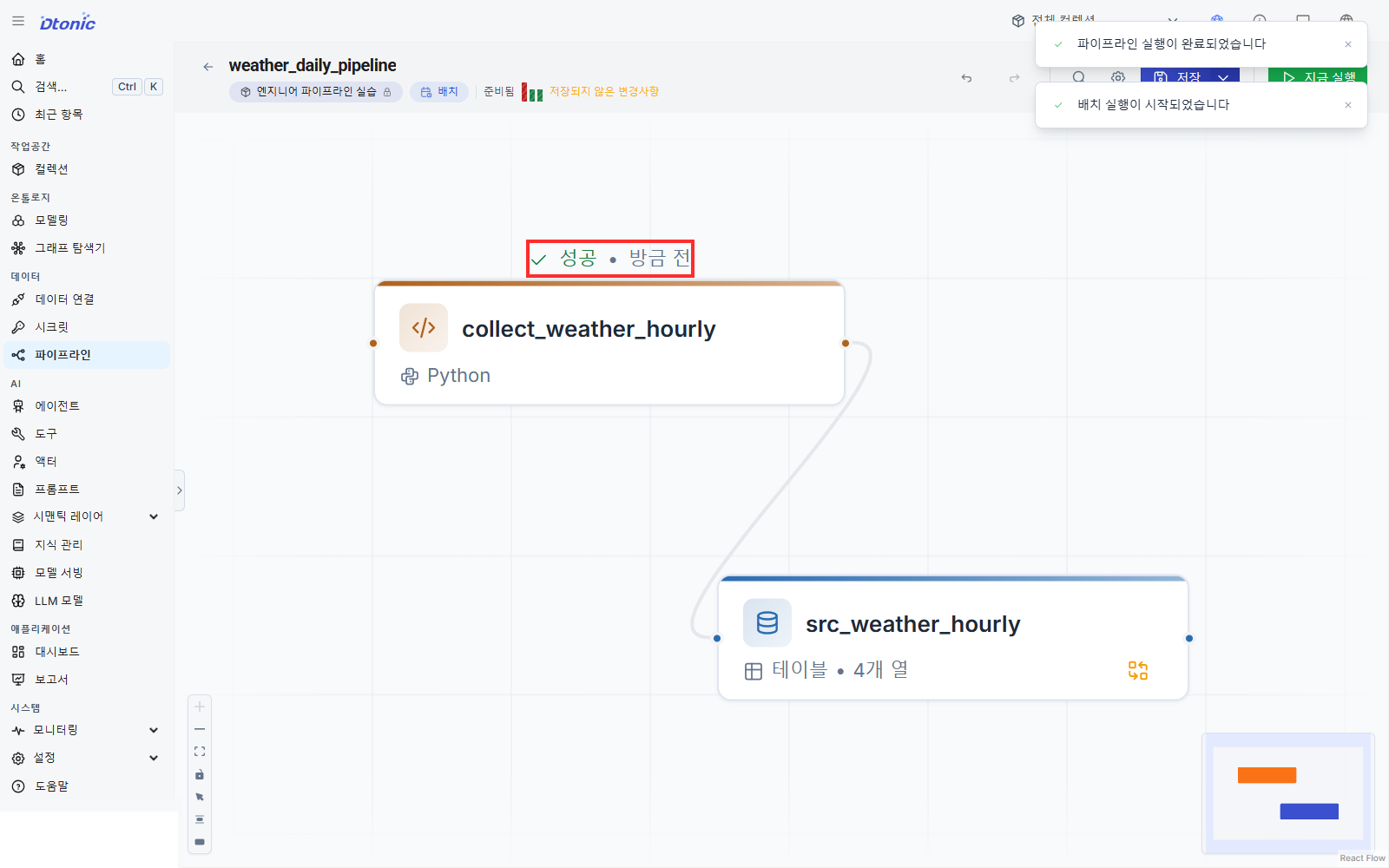The width and height of the screenshot is (1389, 868).
Task: Click the orange transform icon on src_weather_hourly
Action: pyautogui.click(x=1138, y=670)
